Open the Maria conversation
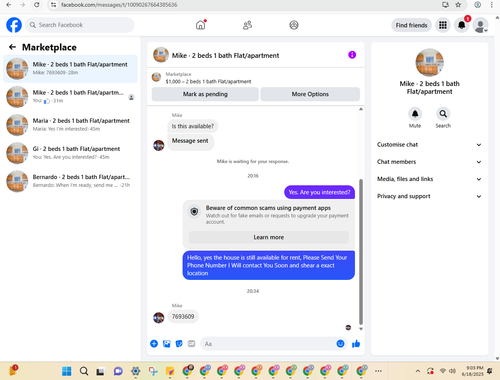The image size is (500, 380). pos(70,125)
